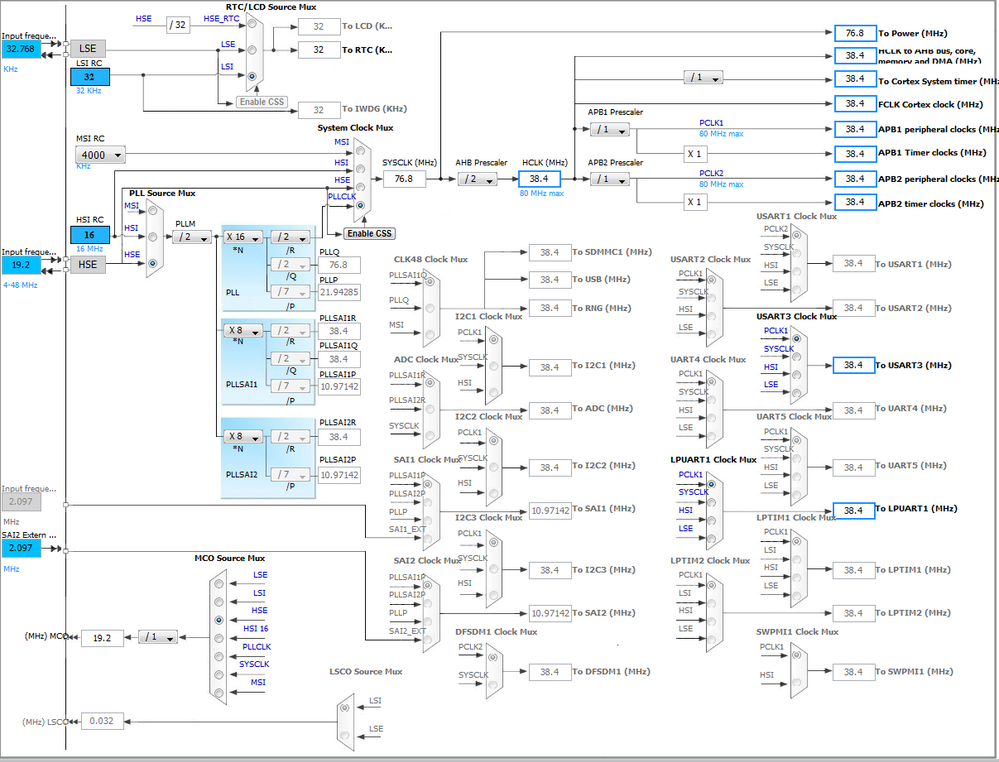The height and width of the screenshot is (762, 999).
Task: Open the PLL X 16 multiplier dropdown
Action: point(242,237)
